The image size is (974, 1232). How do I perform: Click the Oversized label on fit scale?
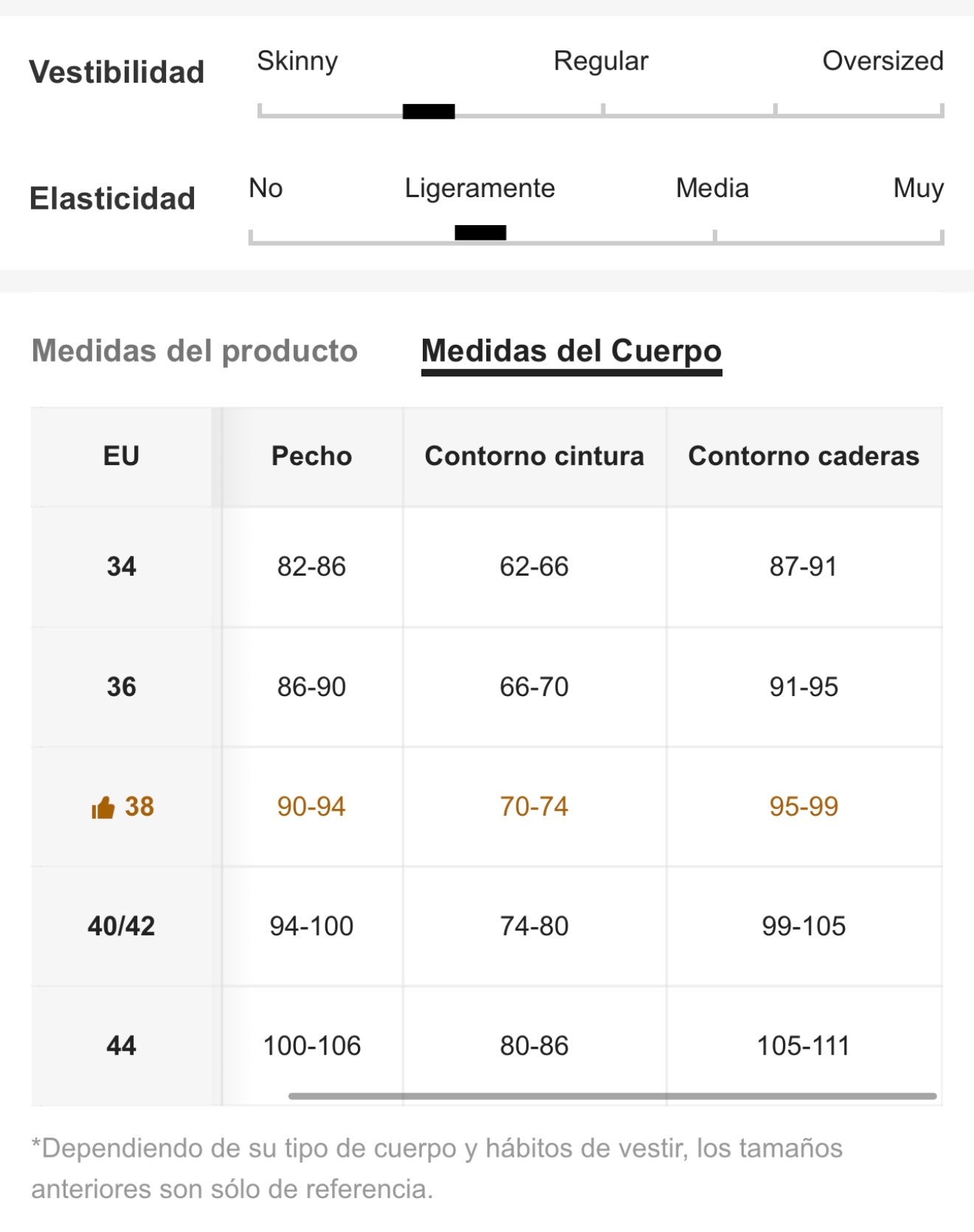(883, 61)
